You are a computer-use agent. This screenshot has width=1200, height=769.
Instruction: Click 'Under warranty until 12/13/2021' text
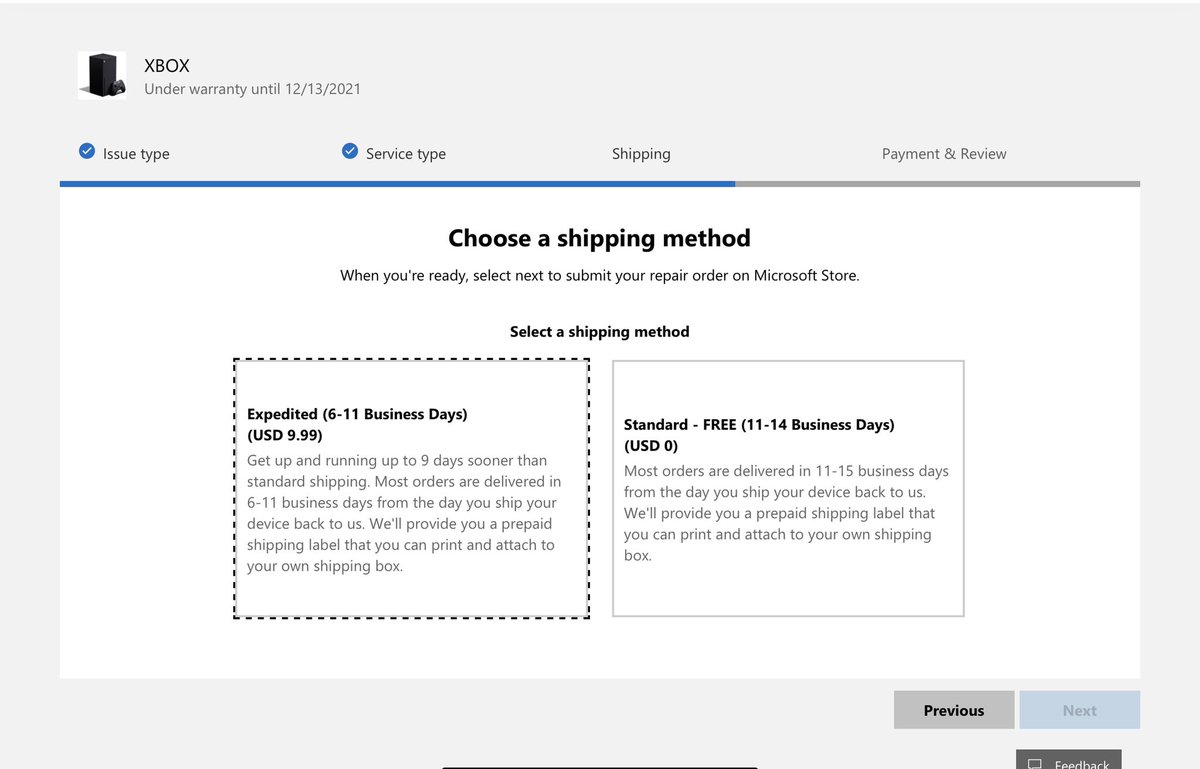[253, 89]
